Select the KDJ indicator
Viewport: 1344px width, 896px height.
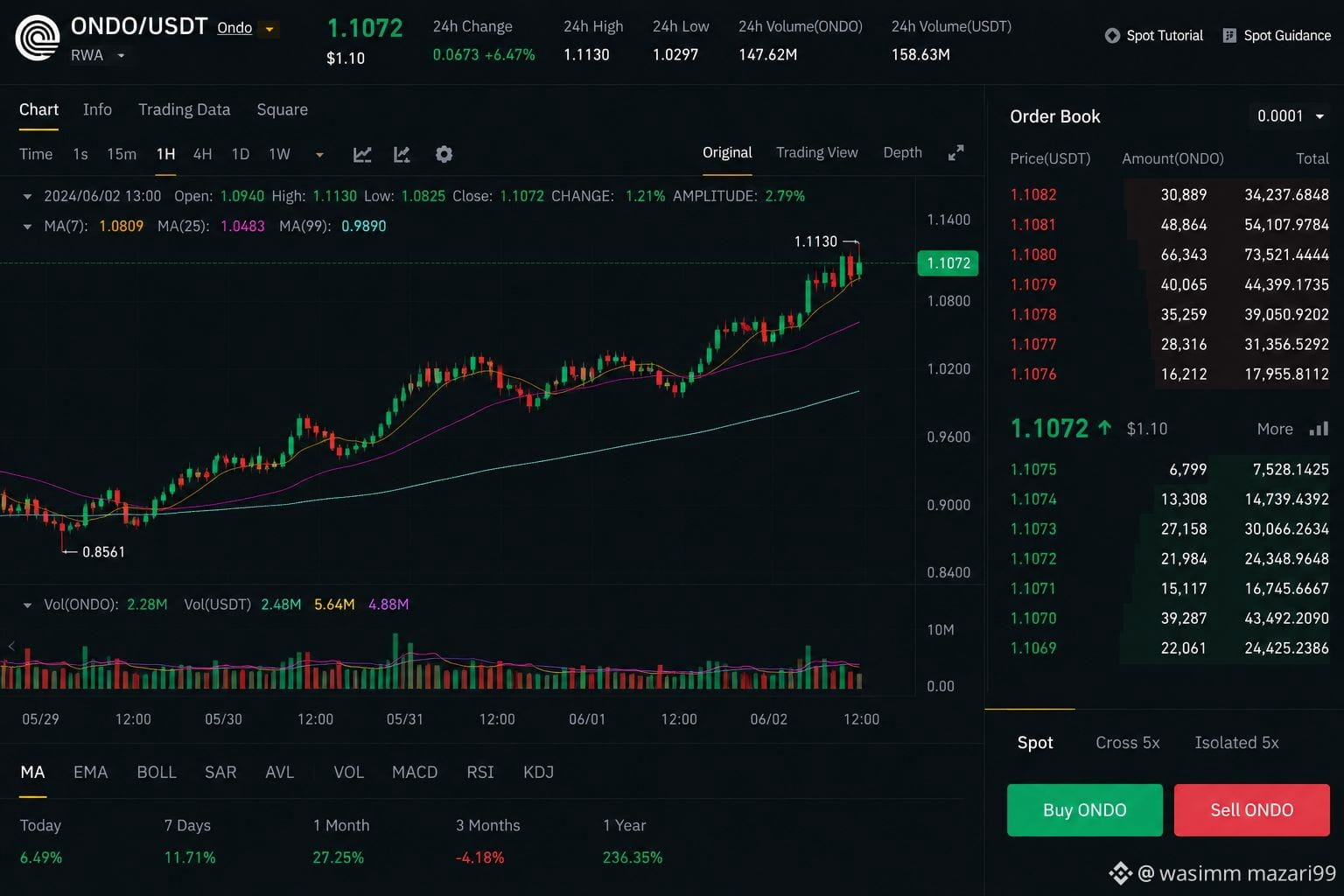tap(538, 772)
